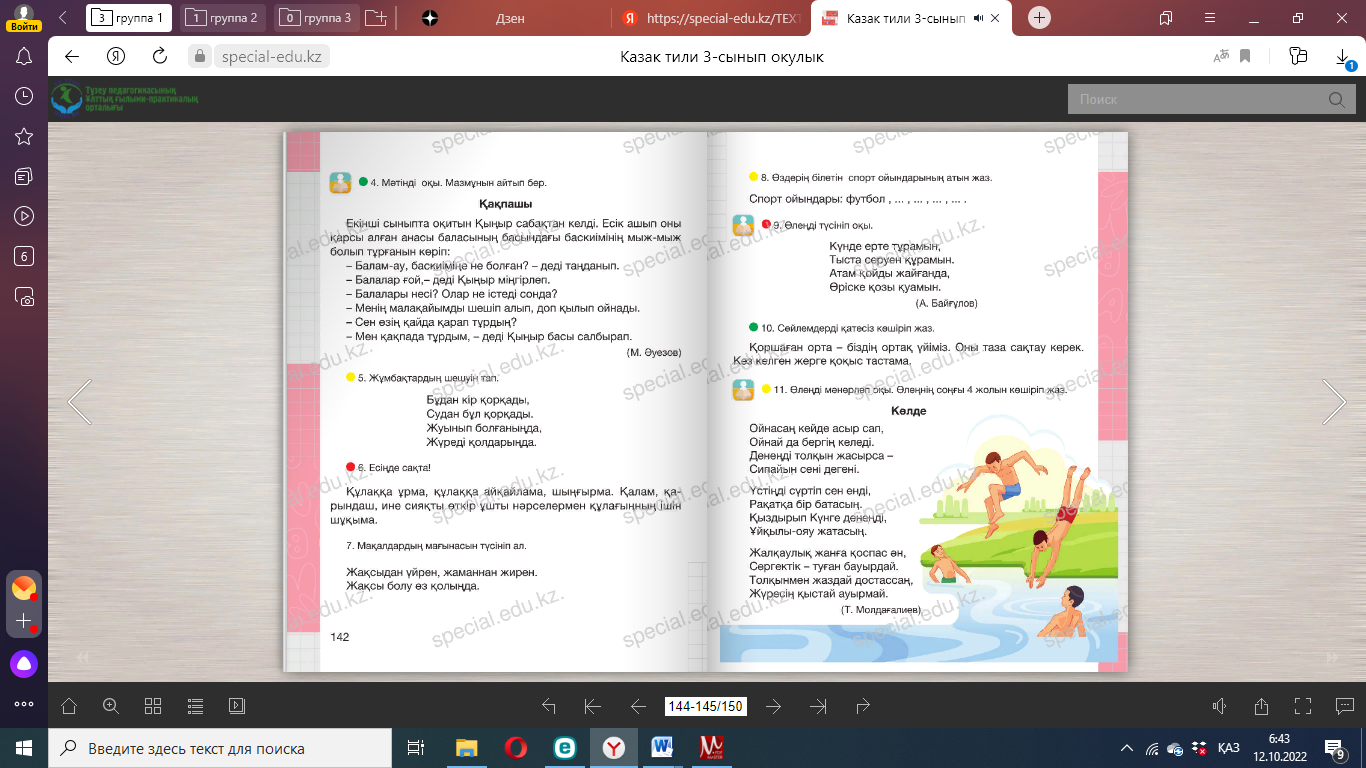Launch Opera browser from the taskbar
The height and width of the screenshot is (768, 1366).
pos(516,748)
